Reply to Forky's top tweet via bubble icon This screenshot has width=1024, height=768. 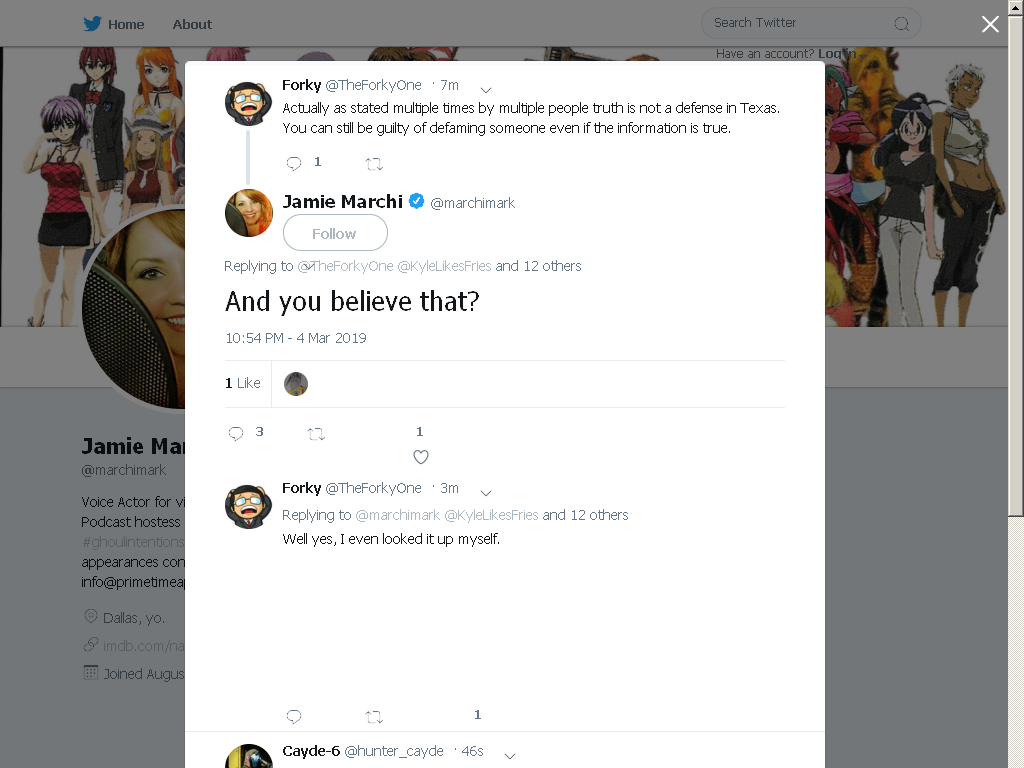click(294, 163)
